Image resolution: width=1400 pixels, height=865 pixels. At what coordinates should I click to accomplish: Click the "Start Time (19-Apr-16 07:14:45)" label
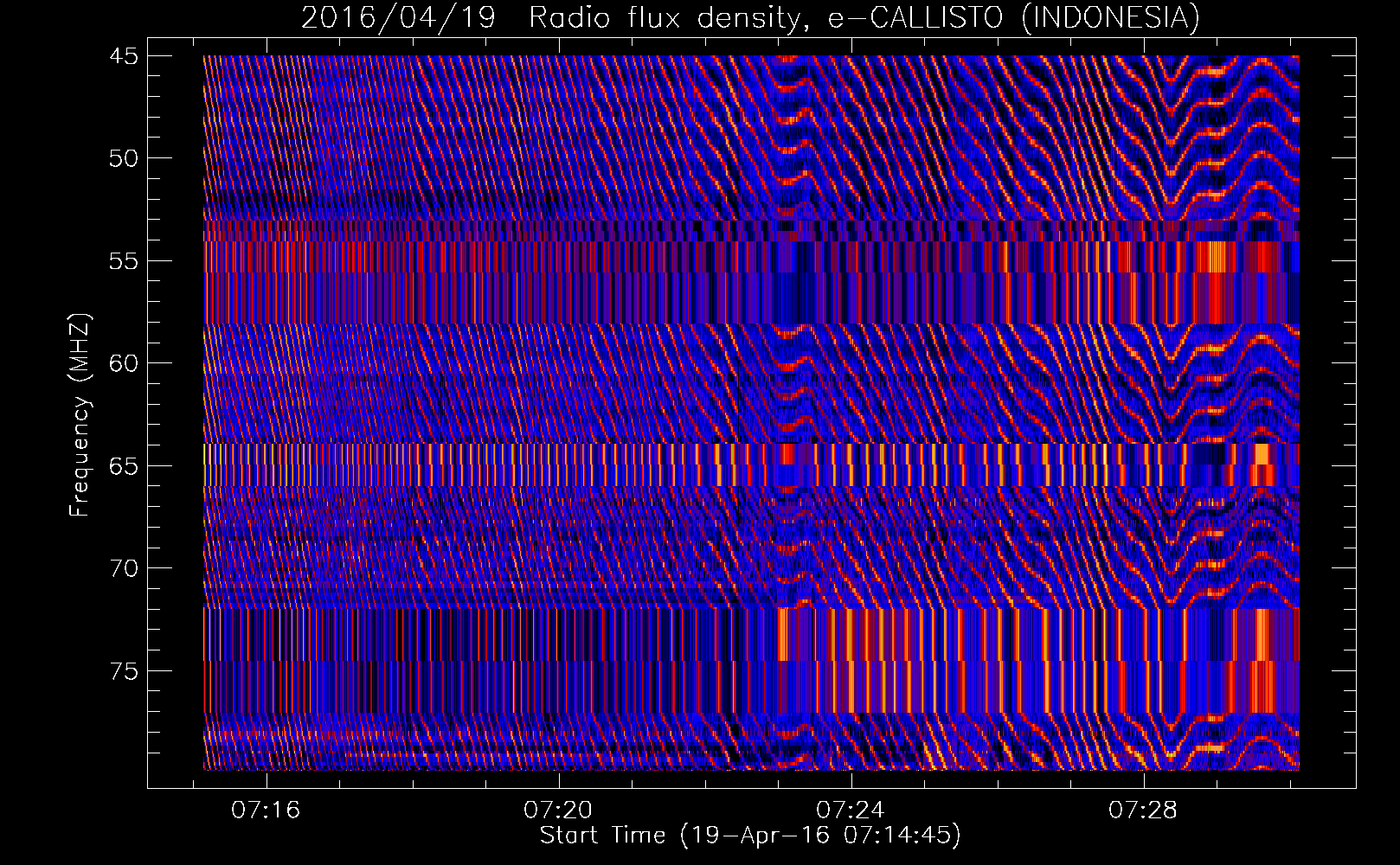coord(750,836)
